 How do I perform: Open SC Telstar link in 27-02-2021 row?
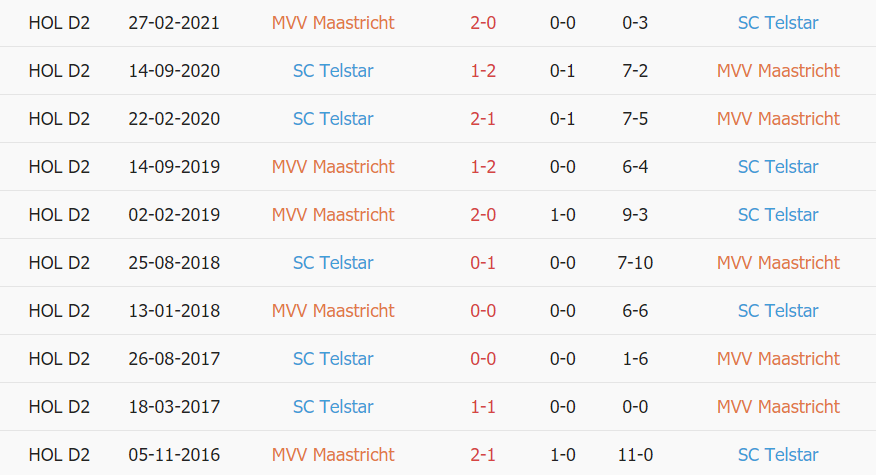coord(778,23)
